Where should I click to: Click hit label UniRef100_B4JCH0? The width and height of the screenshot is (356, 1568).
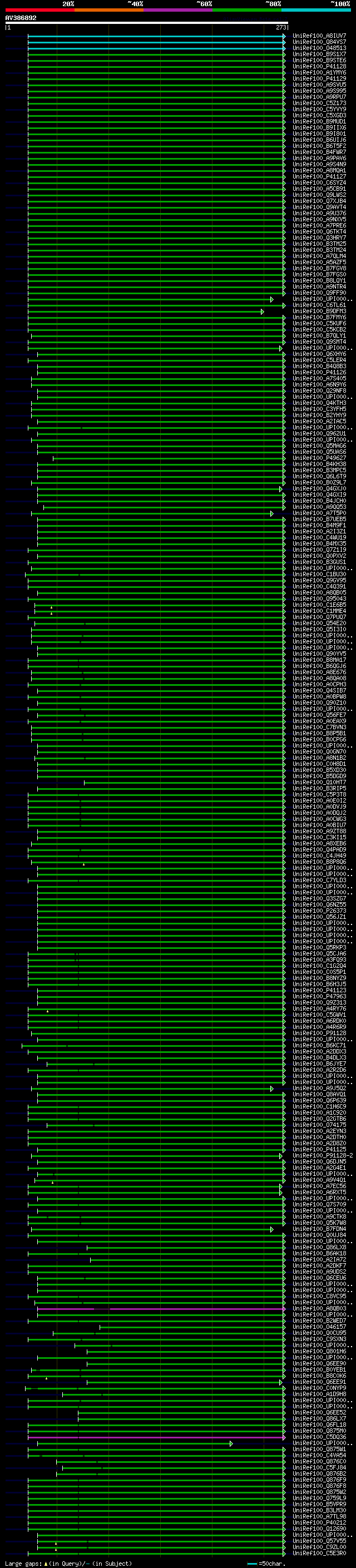[x=319, y=502]
